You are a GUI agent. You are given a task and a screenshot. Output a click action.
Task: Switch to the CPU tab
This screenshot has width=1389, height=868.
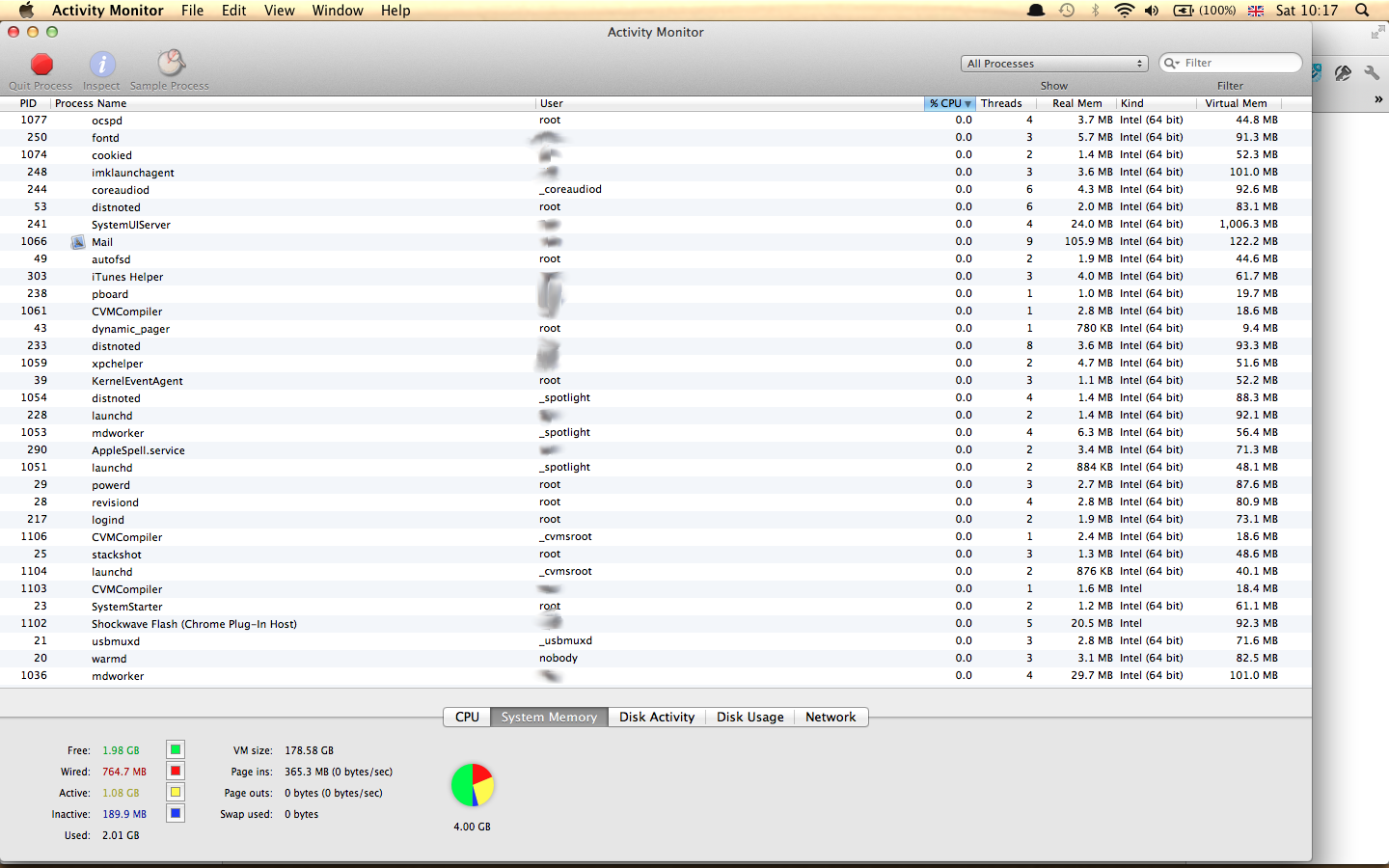(x=467, y=717)
